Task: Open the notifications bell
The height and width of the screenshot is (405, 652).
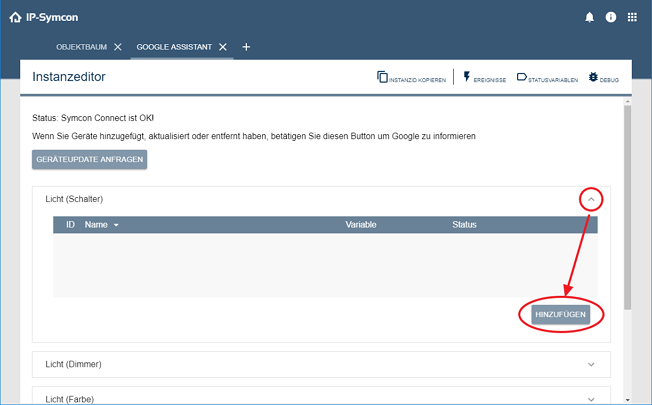Action: click(x=589, y=17)
